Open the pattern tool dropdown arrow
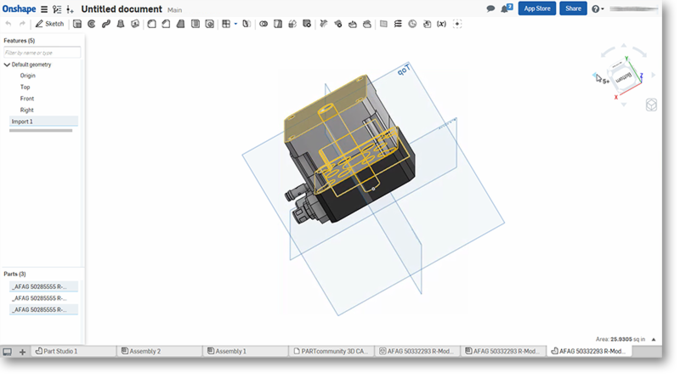 point(235,24)
